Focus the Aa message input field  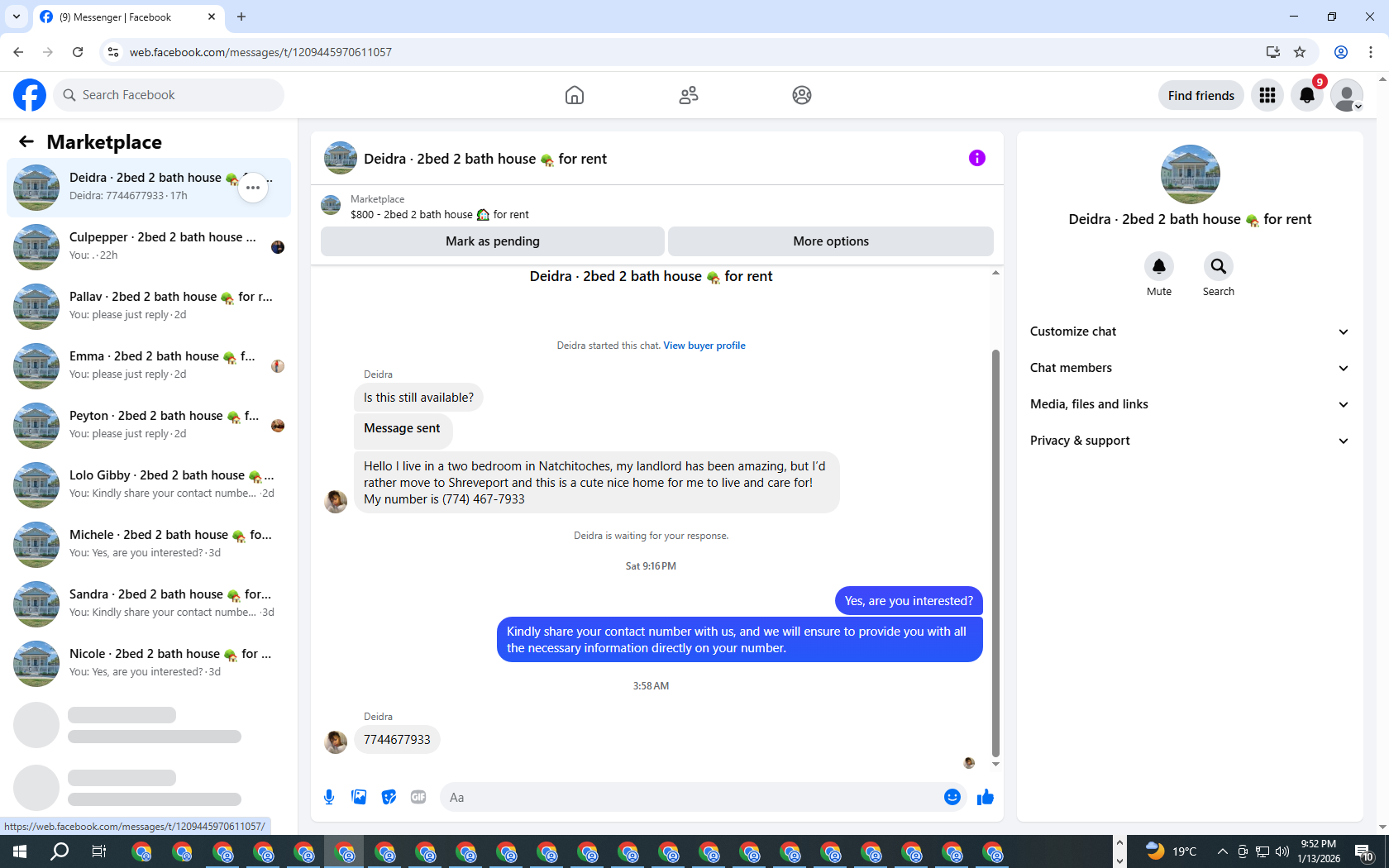tap(690, 797)
